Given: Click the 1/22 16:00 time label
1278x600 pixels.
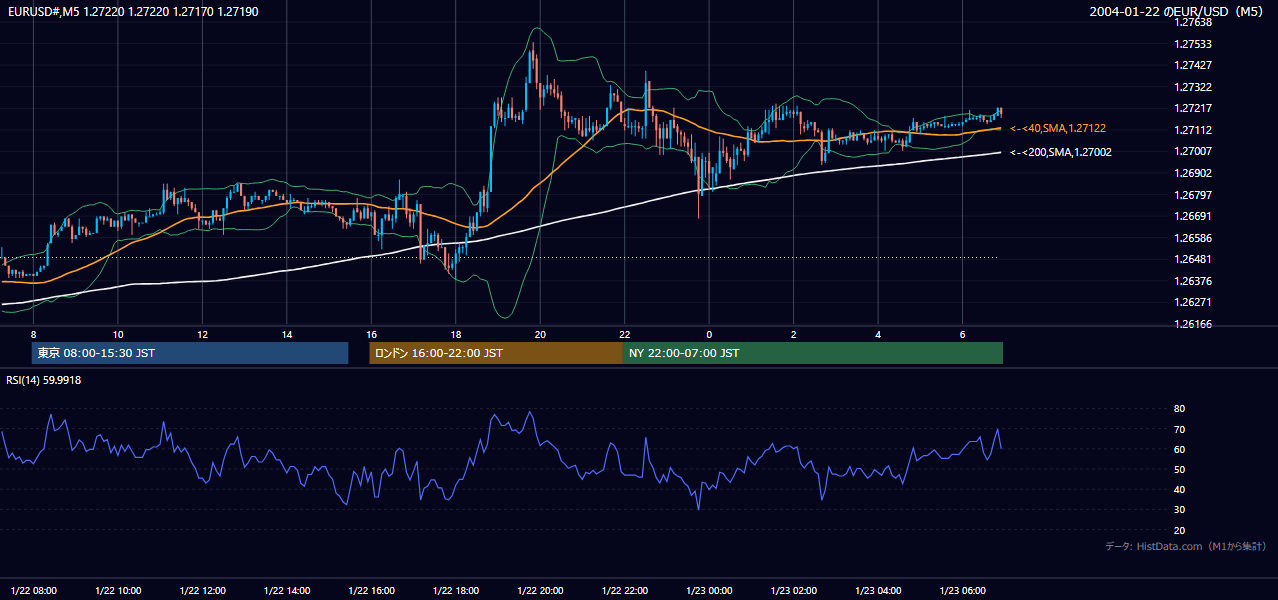Looking at the screenshot, I should pyautogui.click(x=371, y=590).
